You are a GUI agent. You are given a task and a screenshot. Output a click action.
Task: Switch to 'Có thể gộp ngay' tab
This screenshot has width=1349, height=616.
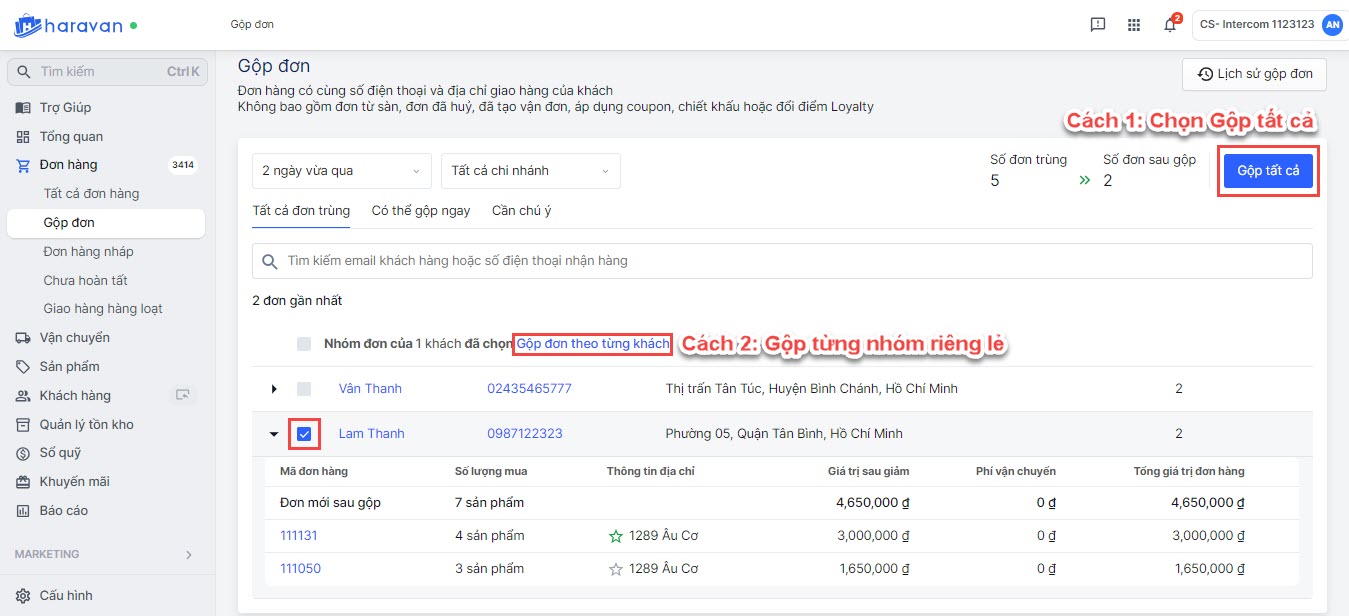420,211
